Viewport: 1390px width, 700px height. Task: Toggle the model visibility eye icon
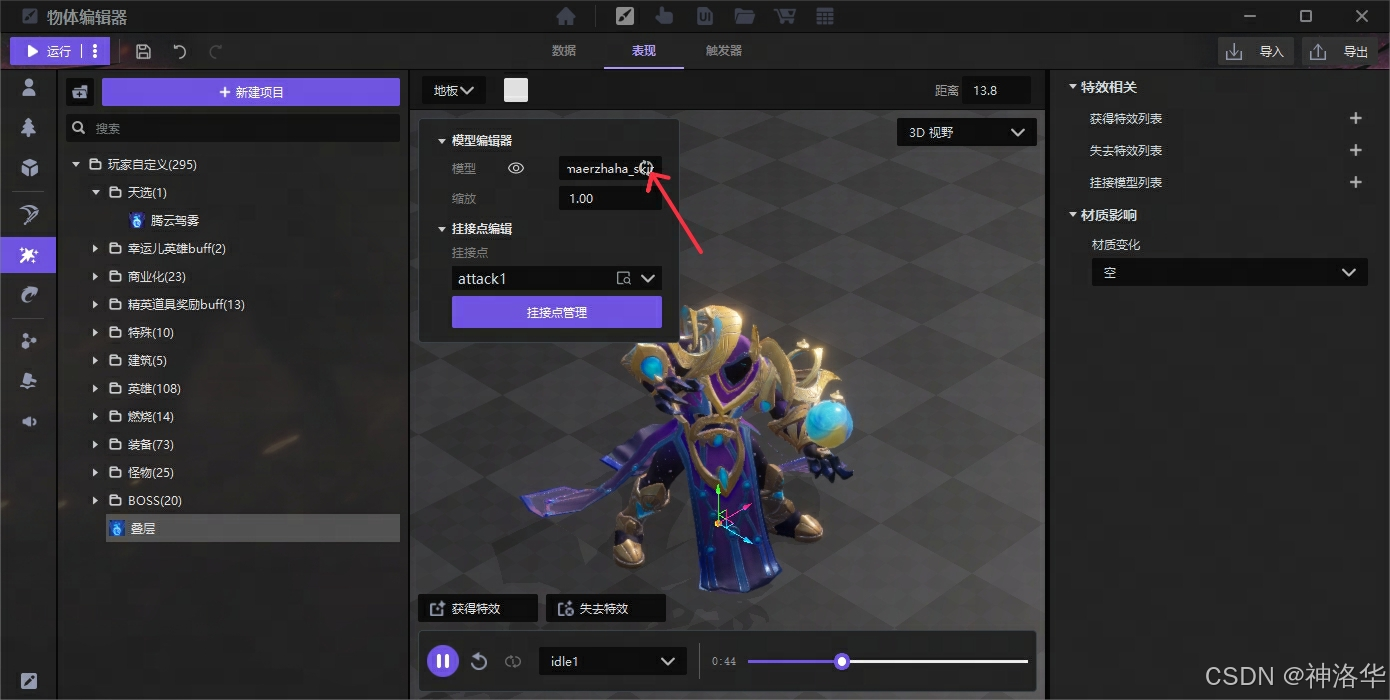[516, 168]
